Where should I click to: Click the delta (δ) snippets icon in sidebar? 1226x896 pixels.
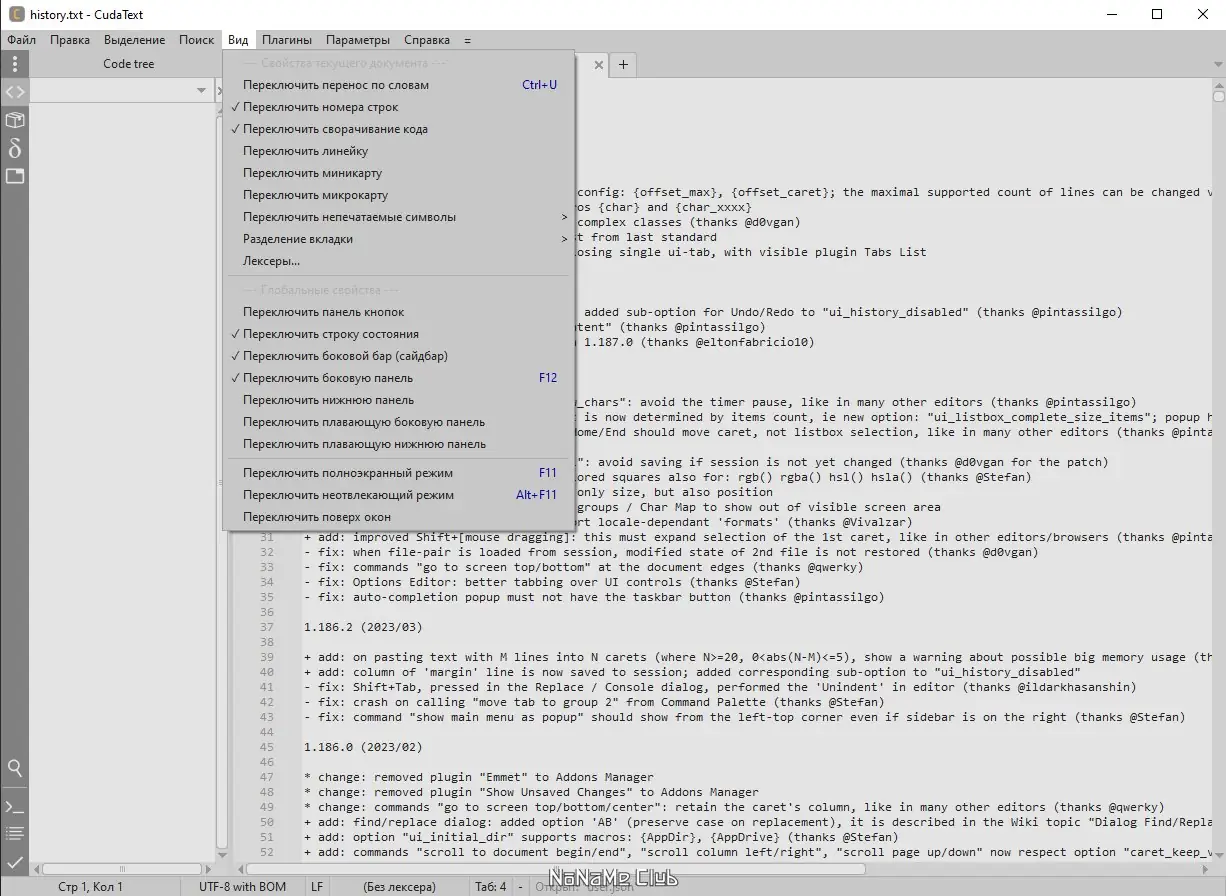point(15,148)
